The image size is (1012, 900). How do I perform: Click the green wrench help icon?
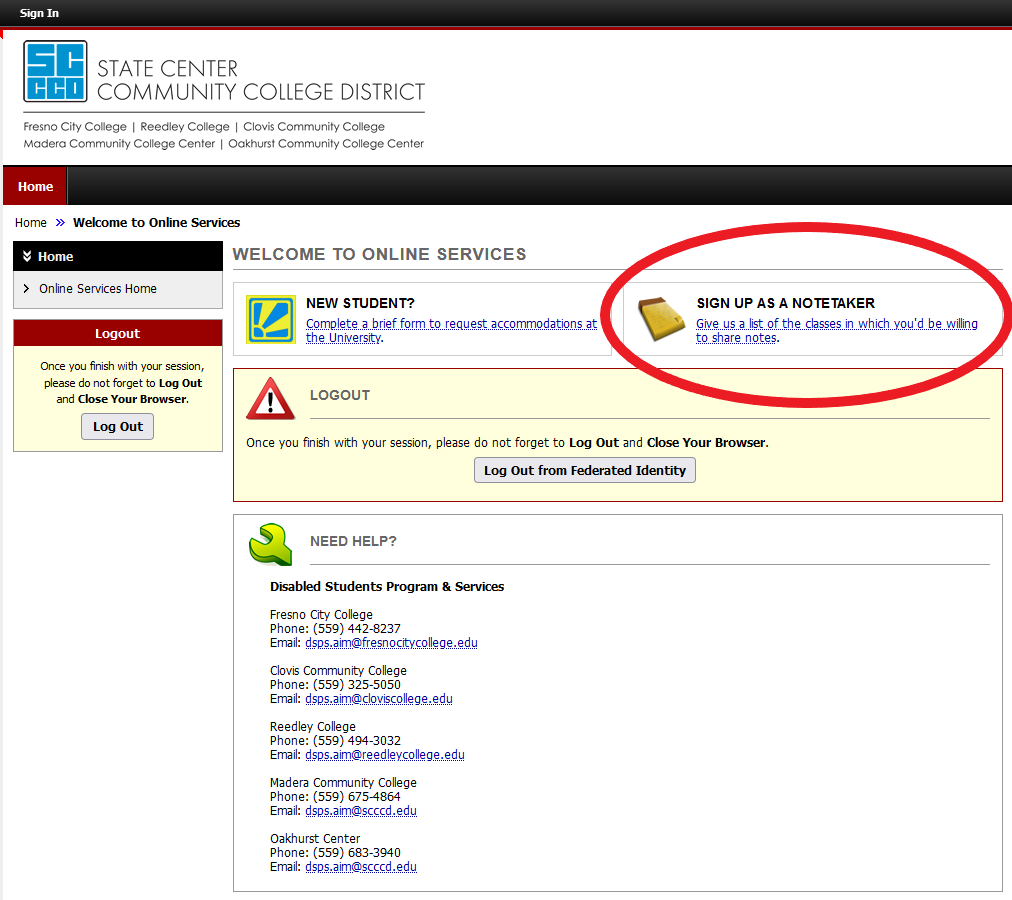pyautogui.click(x=271, y=544)
